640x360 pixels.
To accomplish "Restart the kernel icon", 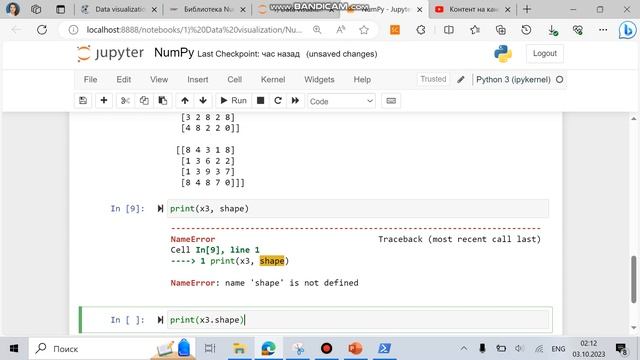I will point(278,100).
